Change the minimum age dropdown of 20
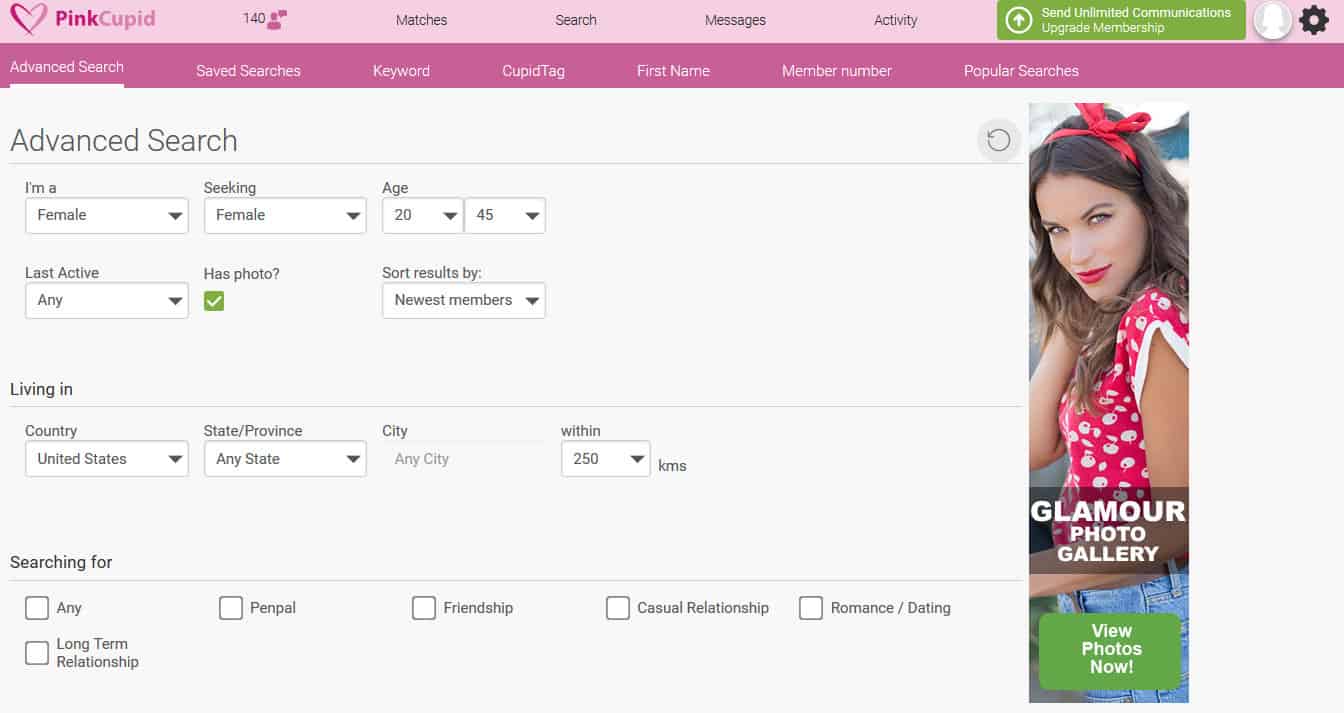The height and width of the screenshot is (713, 1344). (422, 215)
